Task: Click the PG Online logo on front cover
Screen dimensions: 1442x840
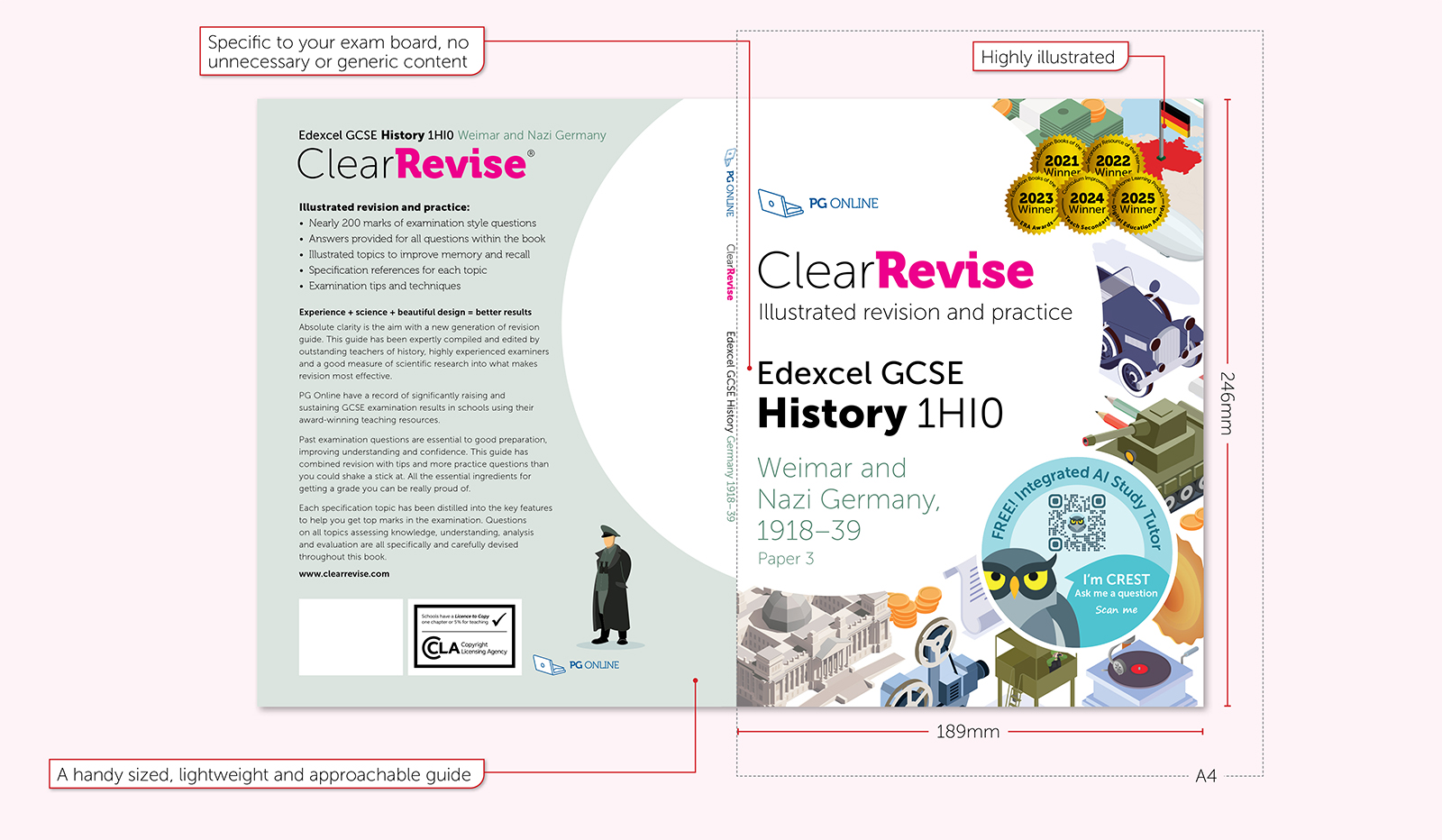Action: point(817,204)
